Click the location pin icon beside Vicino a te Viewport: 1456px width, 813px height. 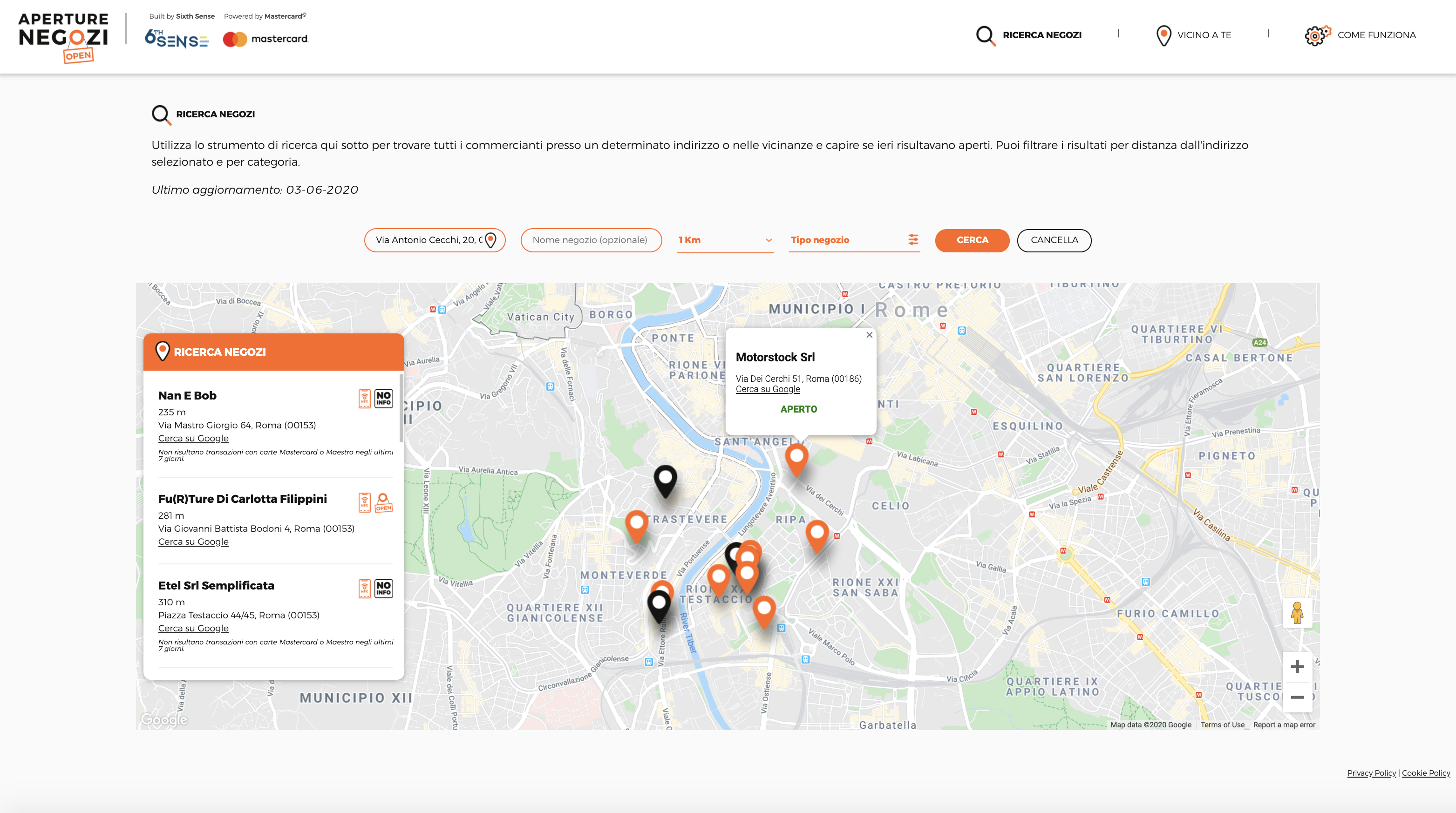tap(1164, 35)
